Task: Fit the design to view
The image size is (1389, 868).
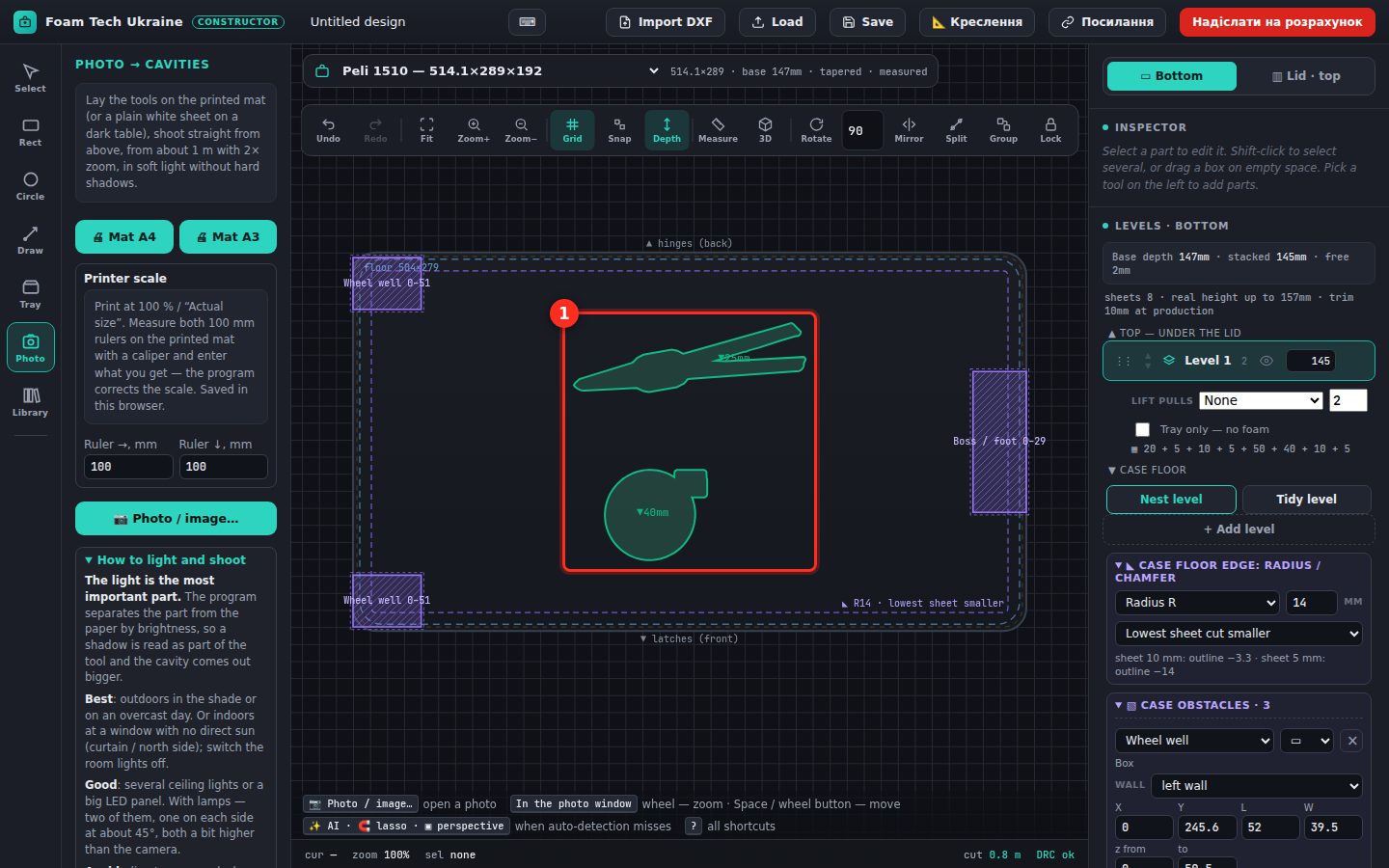Action: (x=426, y=130)
